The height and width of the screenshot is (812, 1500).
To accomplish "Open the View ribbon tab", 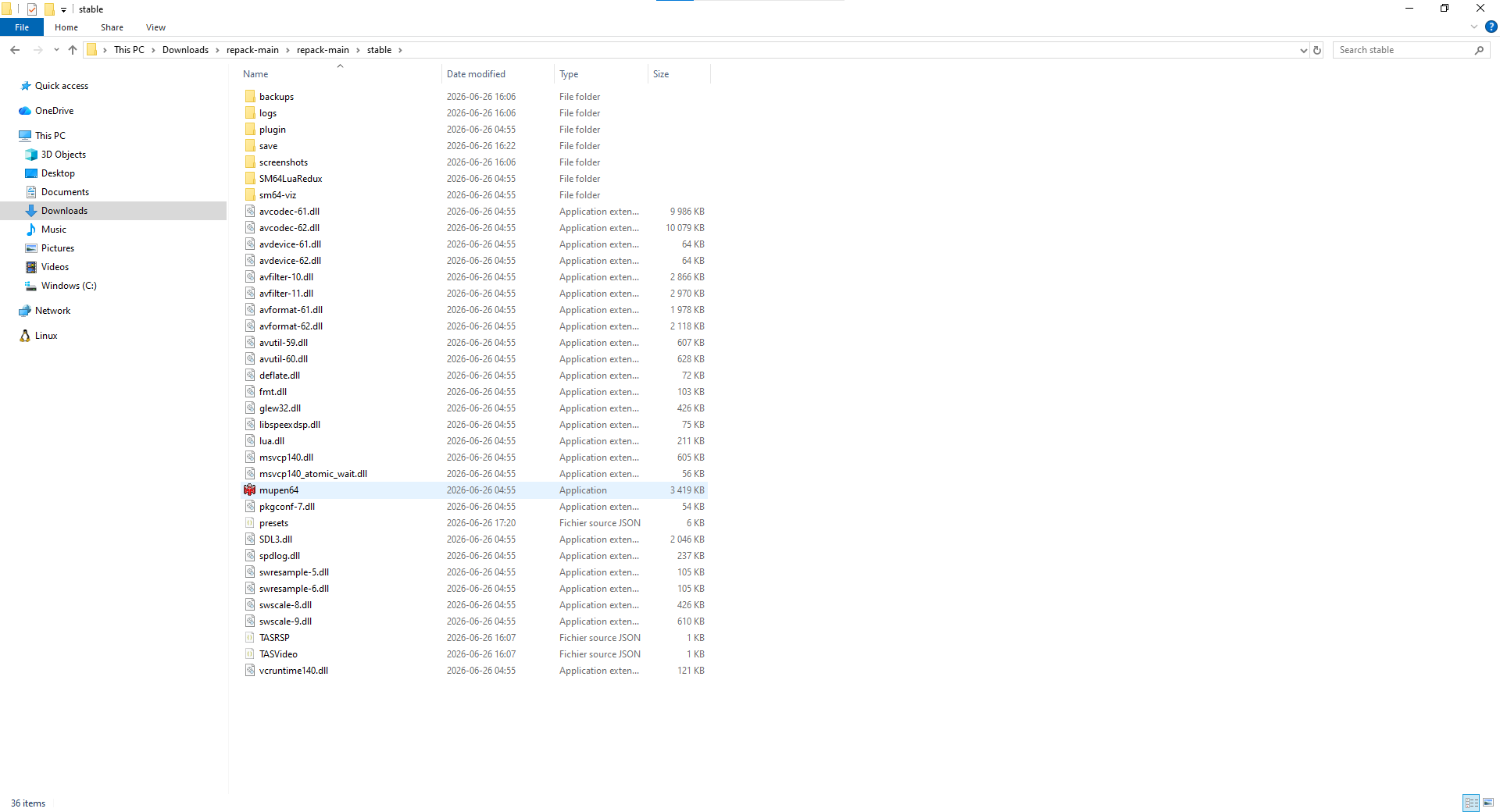I will pyautogui.click(x=155, y=27).
